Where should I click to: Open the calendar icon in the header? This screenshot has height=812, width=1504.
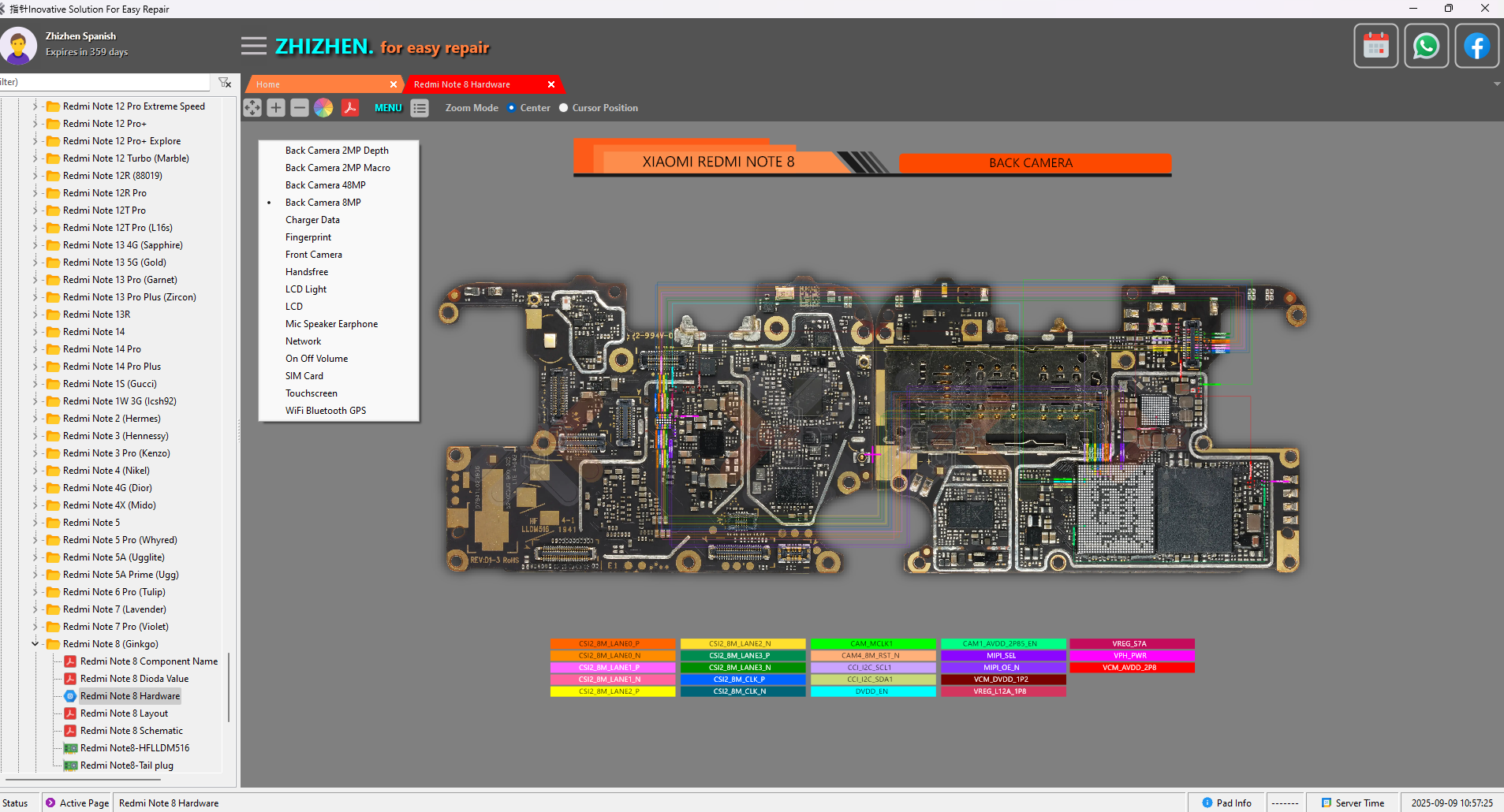[x=1376, y=46]
